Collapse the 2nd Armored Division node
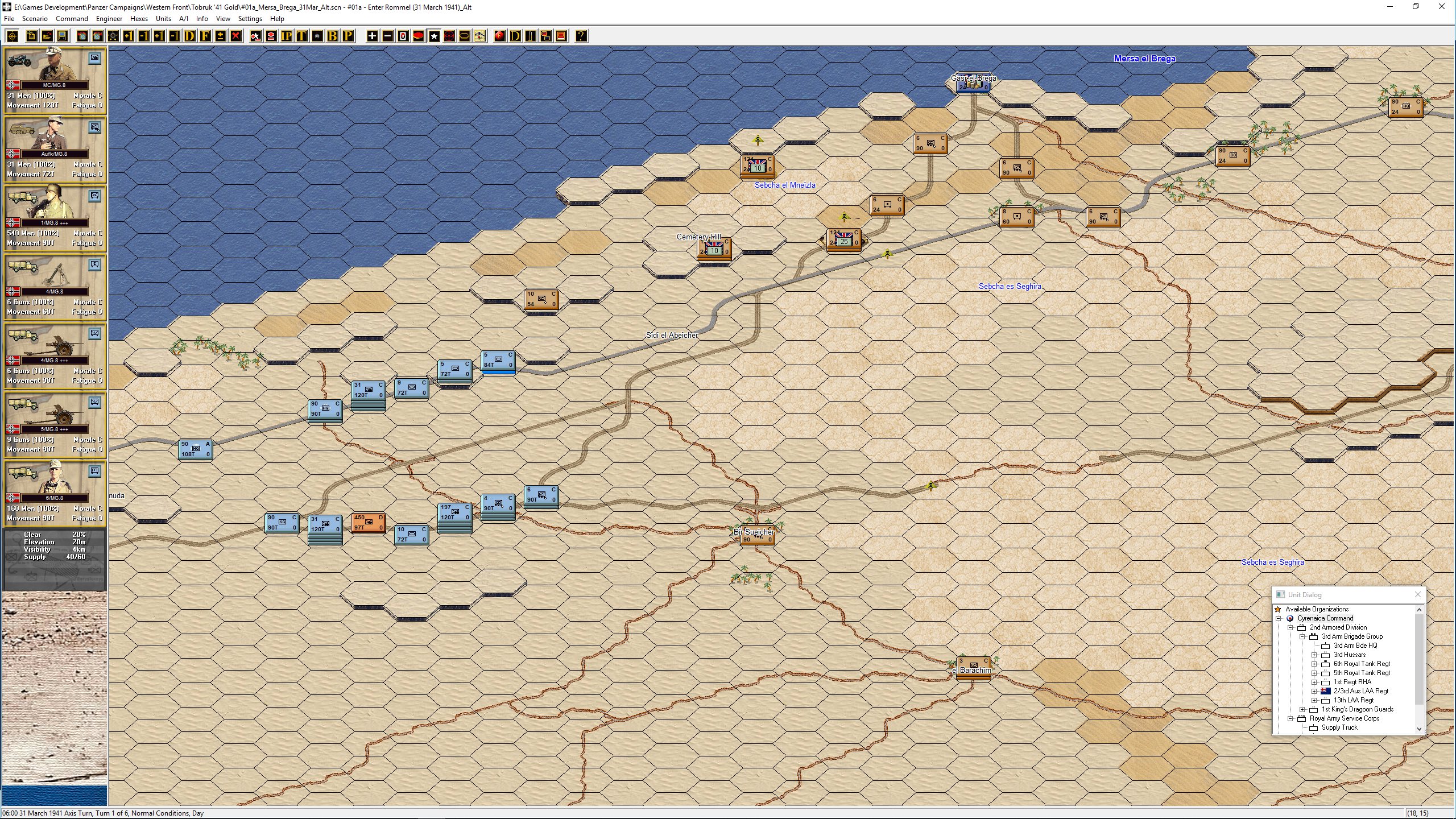Viewport: 1456px width, 819px height. tap(1290, 627)
